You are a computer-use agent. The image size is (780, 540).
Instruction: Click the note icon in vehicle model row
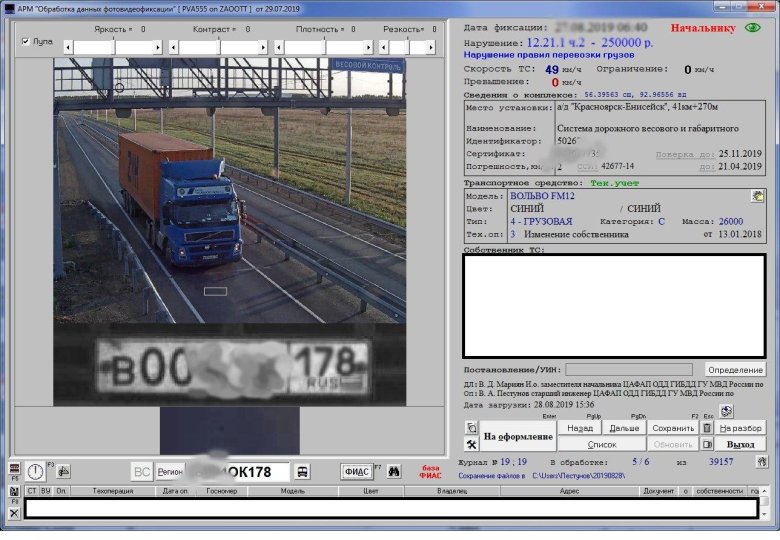757,196
